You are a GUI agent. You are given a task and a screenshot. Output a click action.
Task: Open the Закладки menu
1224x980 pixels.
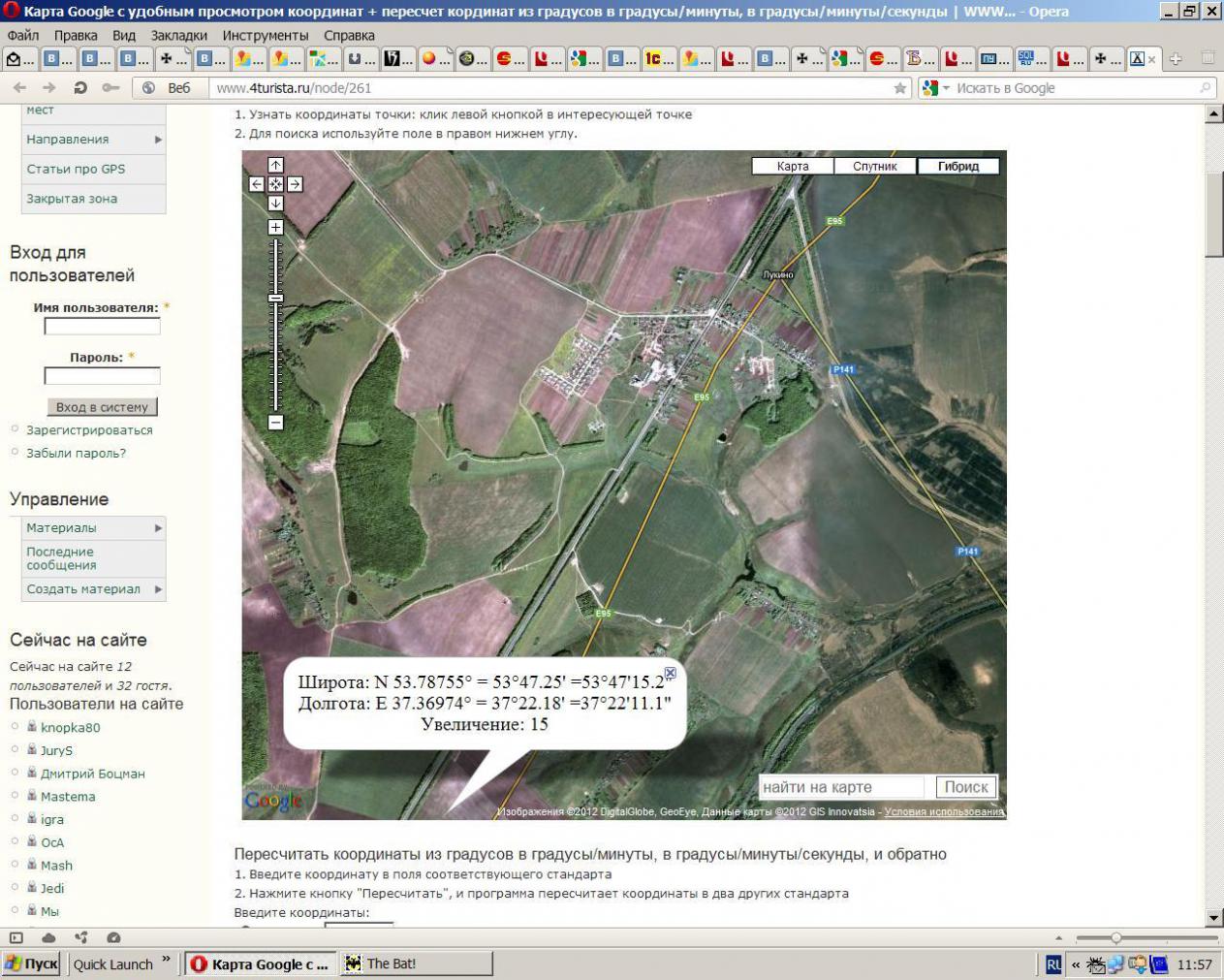(179, 35)
